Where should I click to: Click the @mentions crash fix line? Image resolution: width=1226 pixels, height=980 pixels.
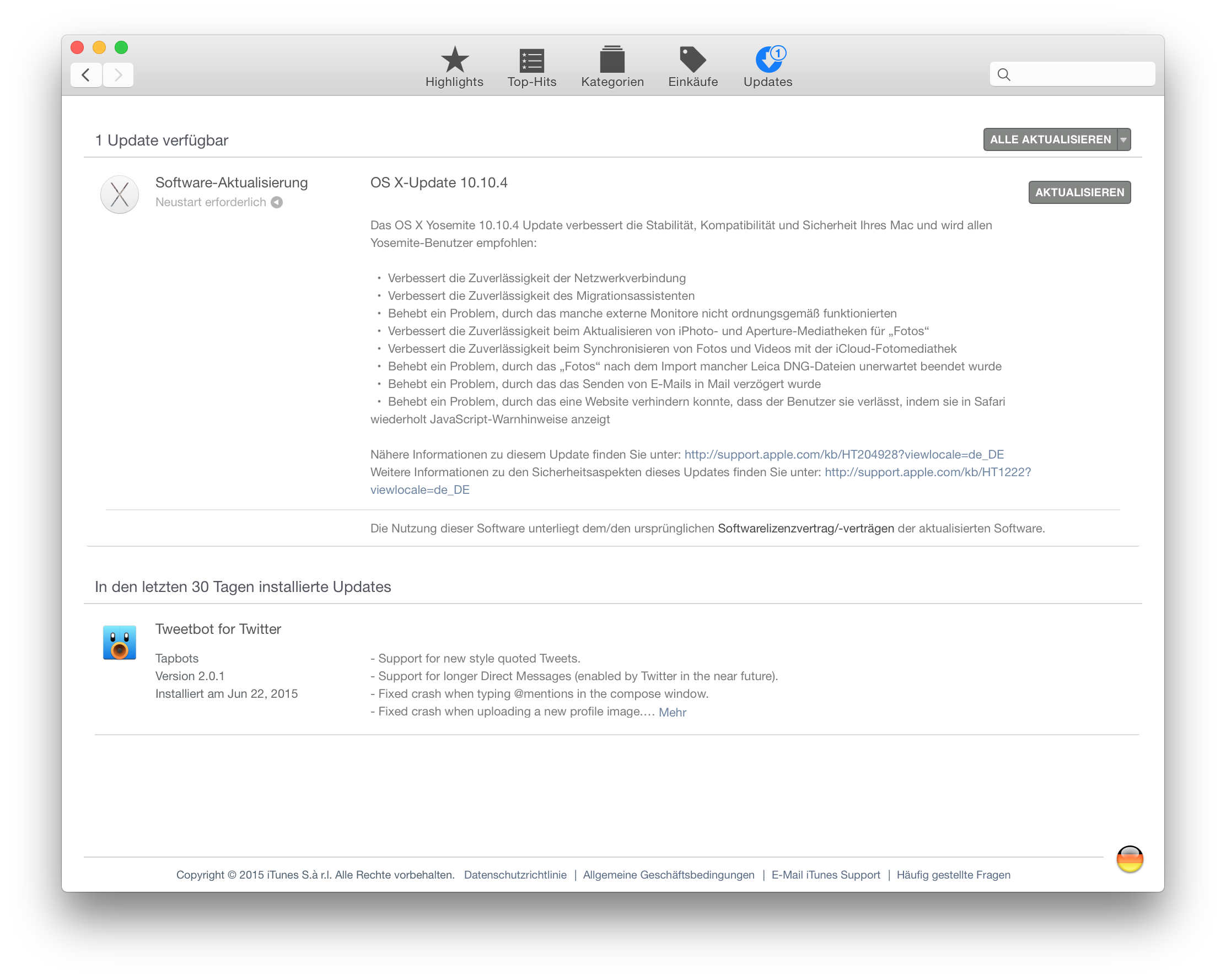click(540, 693)
